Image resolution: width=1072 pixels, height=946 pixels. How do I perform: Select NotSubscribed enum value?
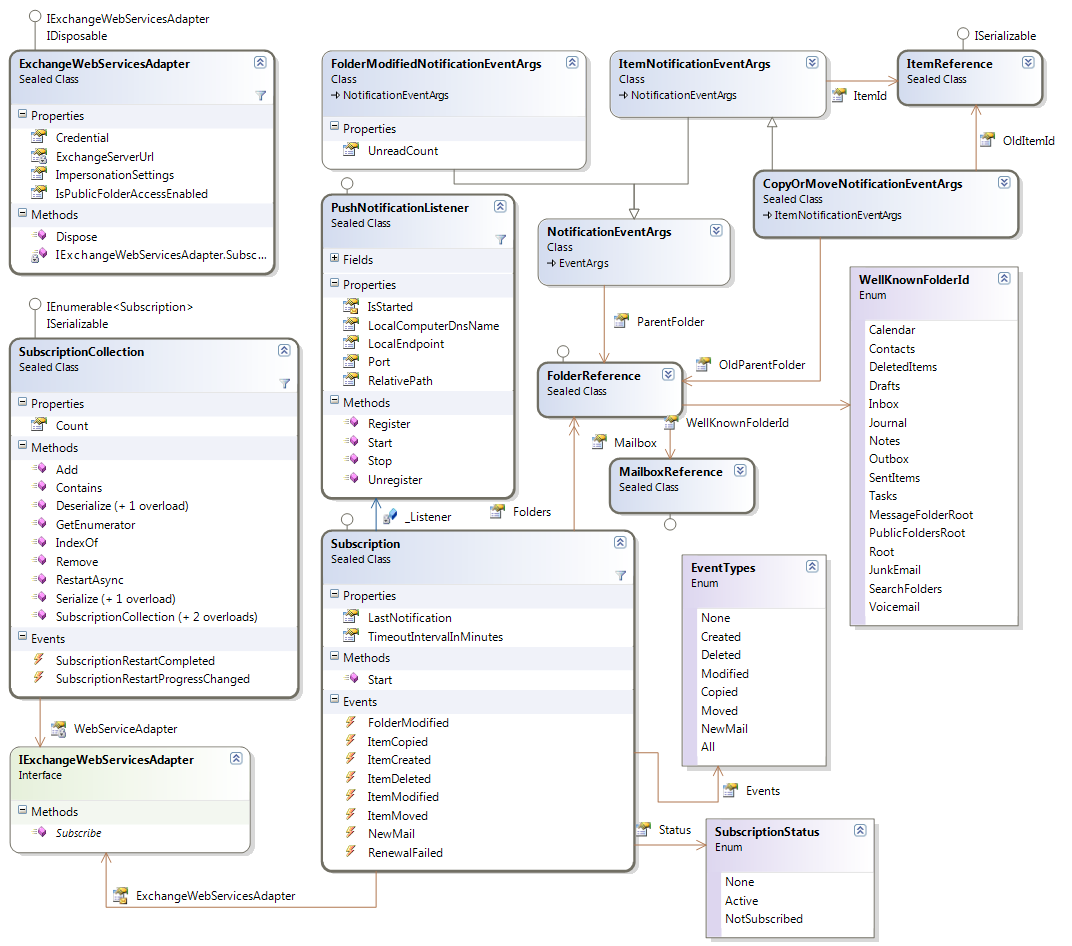click(764, 919)
